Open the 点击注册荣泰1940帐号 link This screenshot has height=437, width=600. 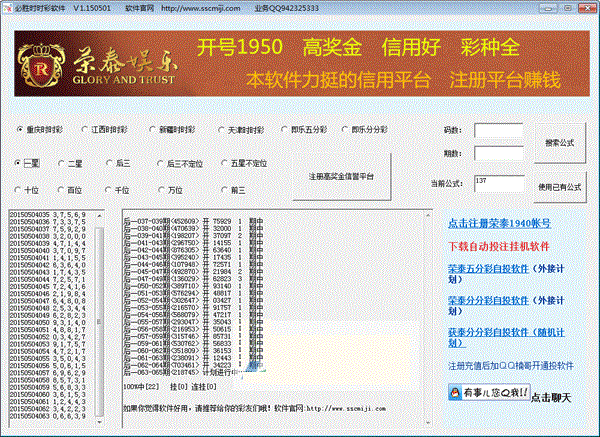(x=499, y=223)
